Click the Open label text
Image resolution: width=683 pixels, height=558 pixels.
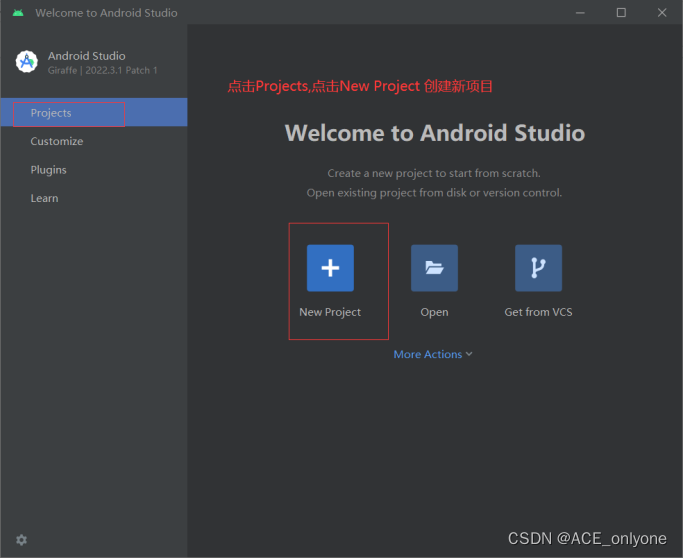coord(434,312)
